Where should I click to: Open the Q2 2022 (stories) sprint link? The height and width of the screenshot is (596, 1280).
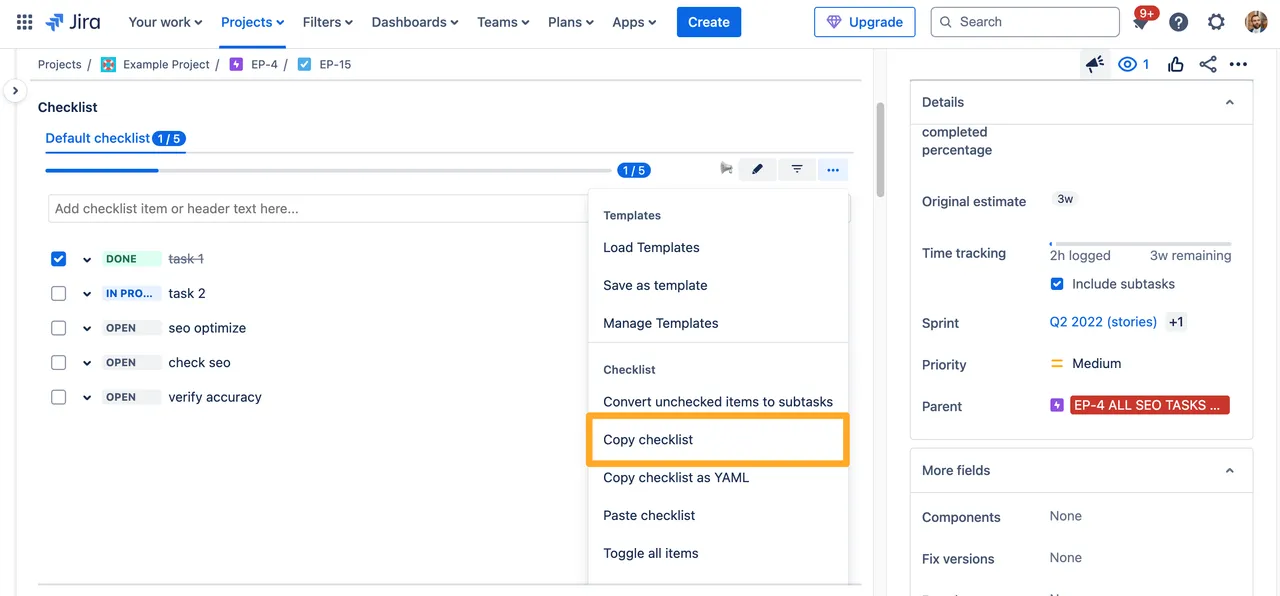(1103, 322)
